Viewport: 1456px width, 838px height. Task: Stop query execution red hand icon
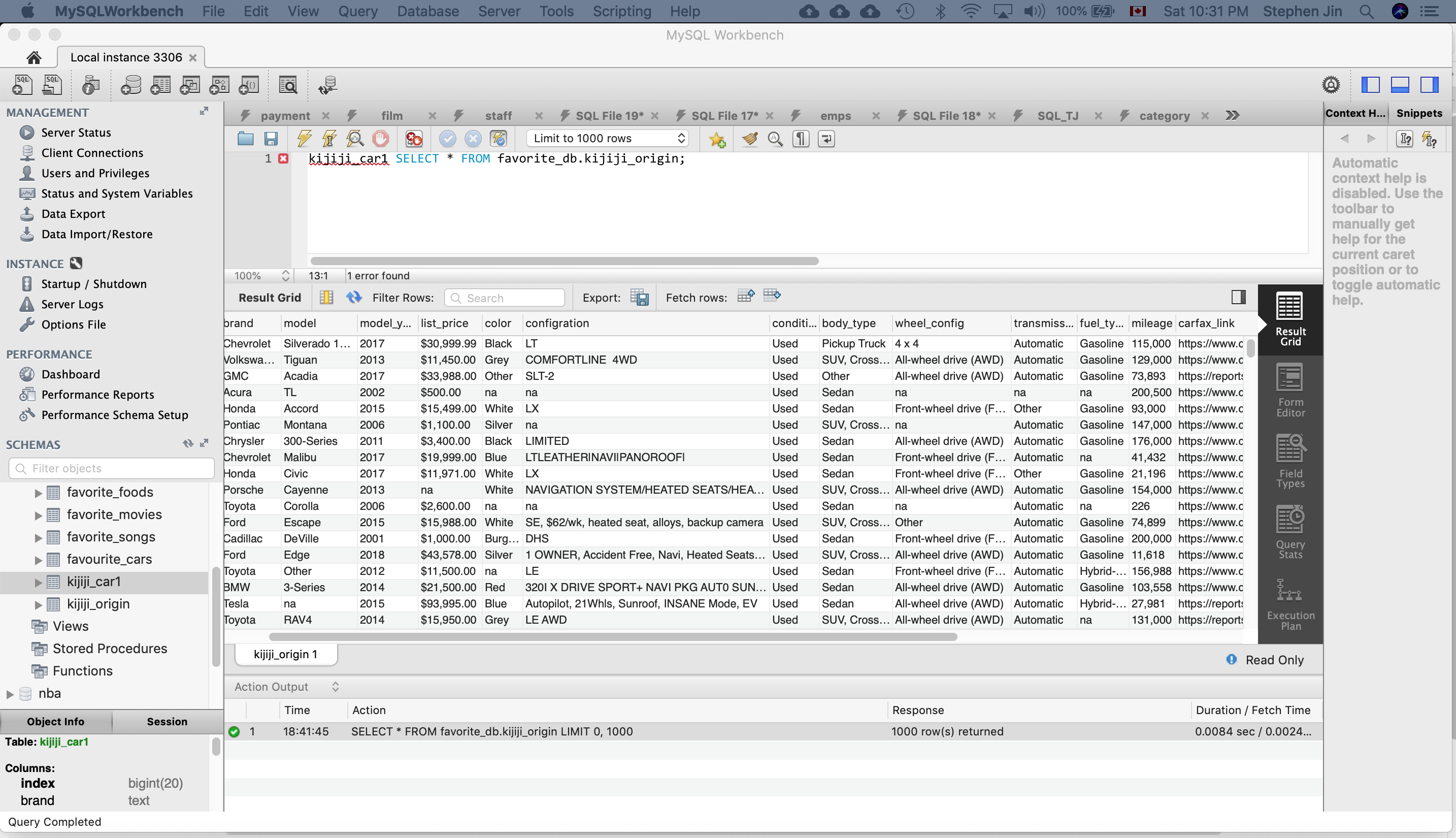380,139
